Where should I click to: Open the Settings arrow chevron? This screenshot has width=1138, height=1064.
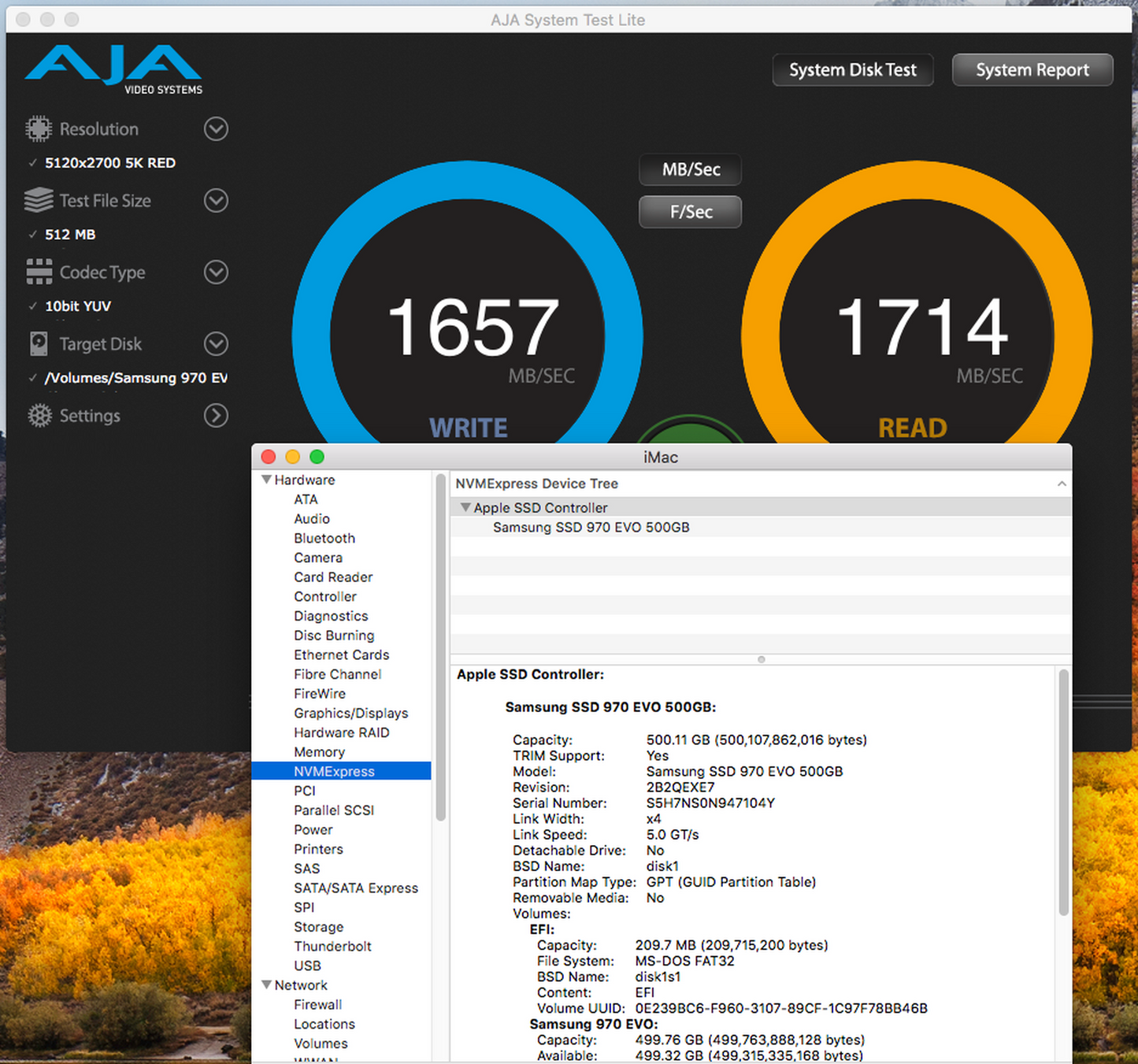(x=216, y=416)
